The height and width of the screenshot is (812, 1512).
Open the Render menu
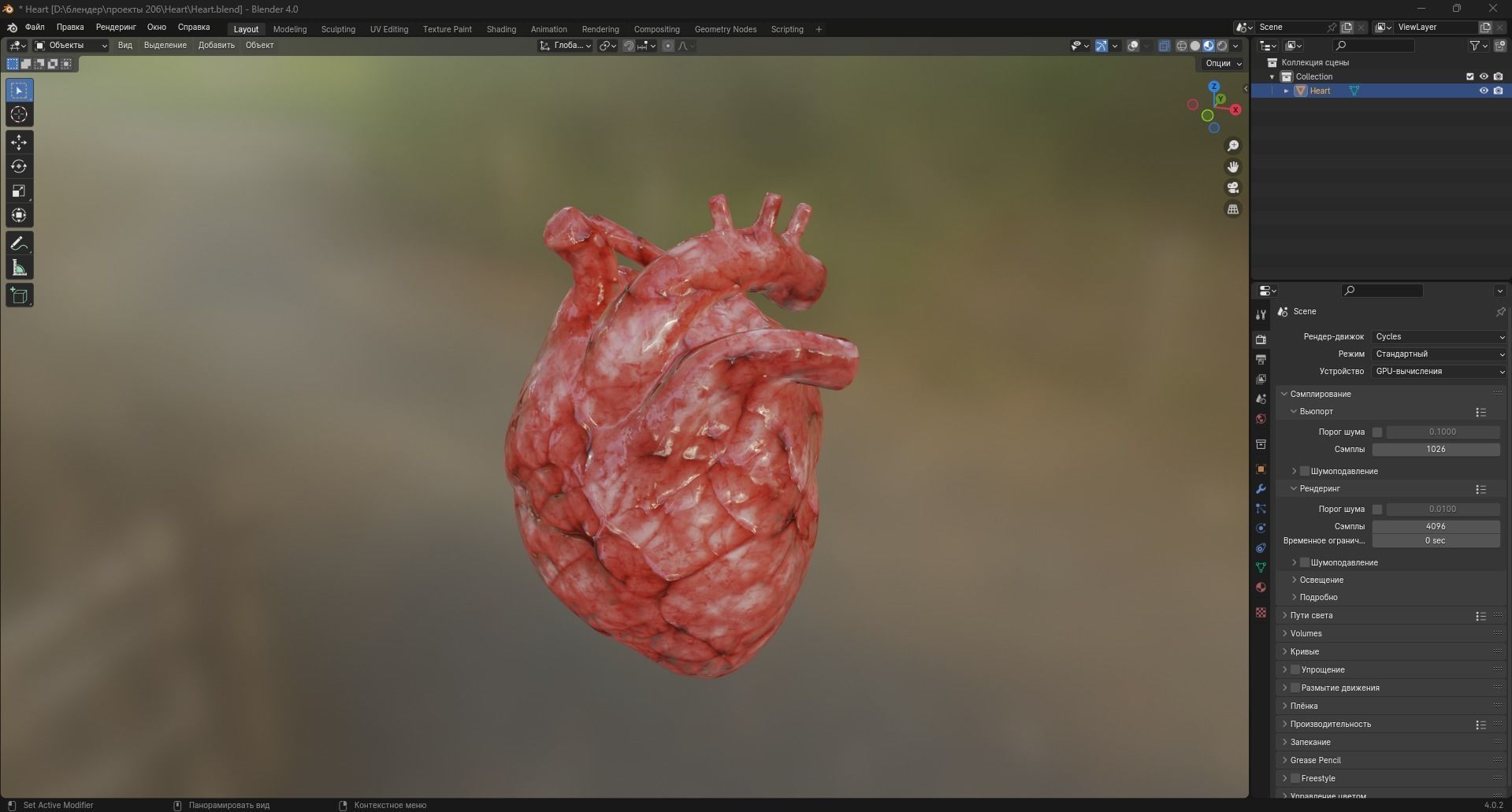[116, 28]
